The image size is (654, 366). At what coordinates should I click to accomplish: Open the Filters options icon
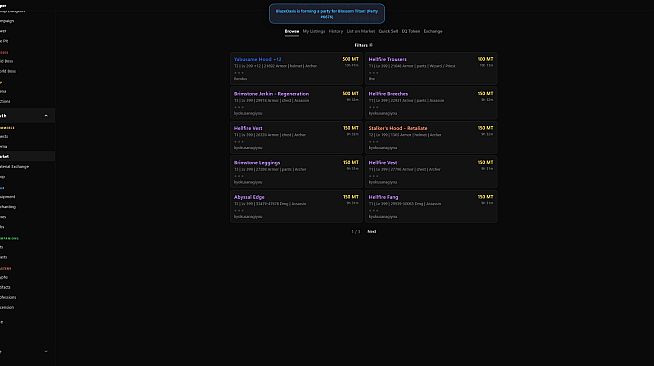pos(371,45)
